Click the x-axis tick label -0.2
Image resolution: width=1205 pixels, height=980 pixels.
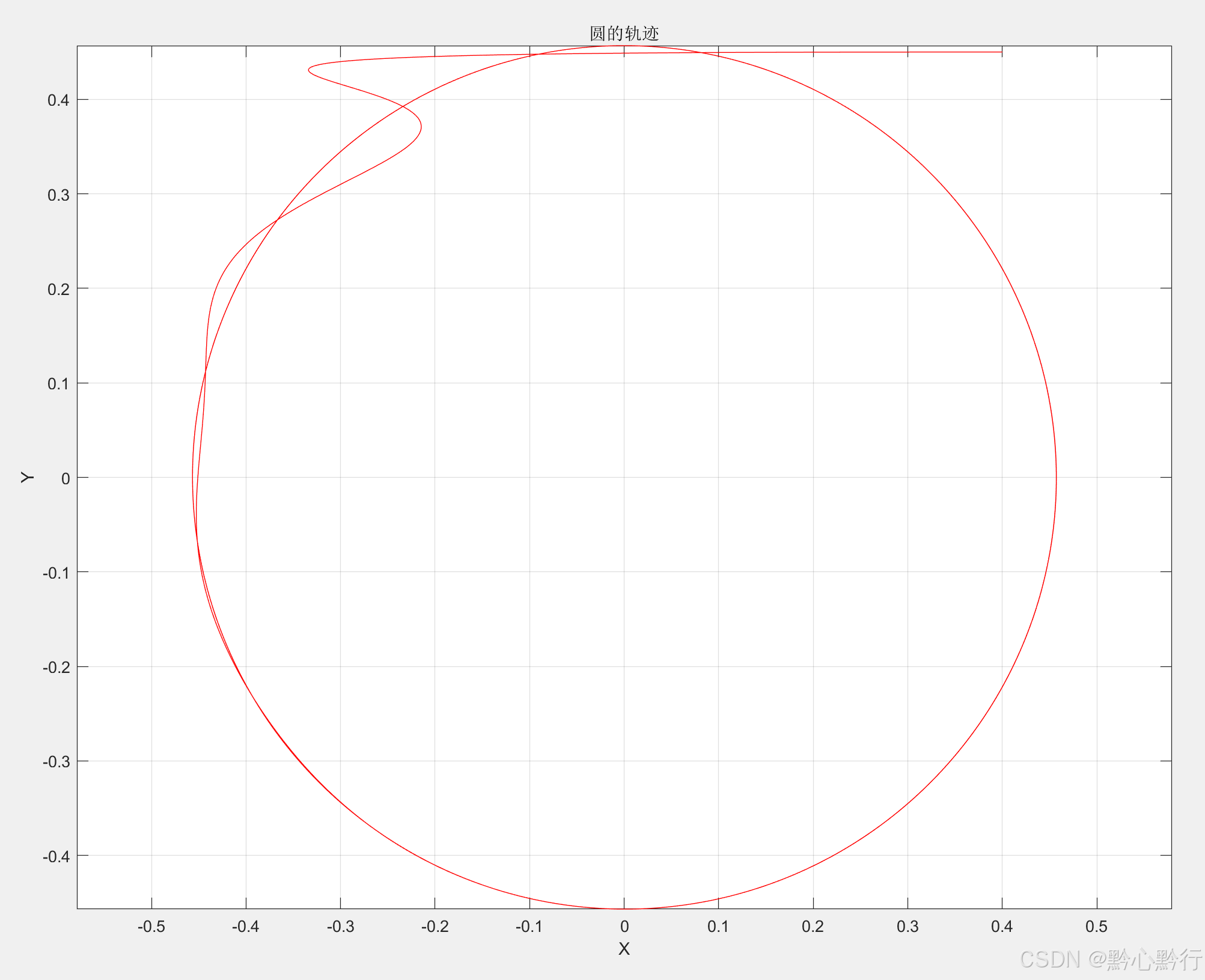[x=435, y=927]
